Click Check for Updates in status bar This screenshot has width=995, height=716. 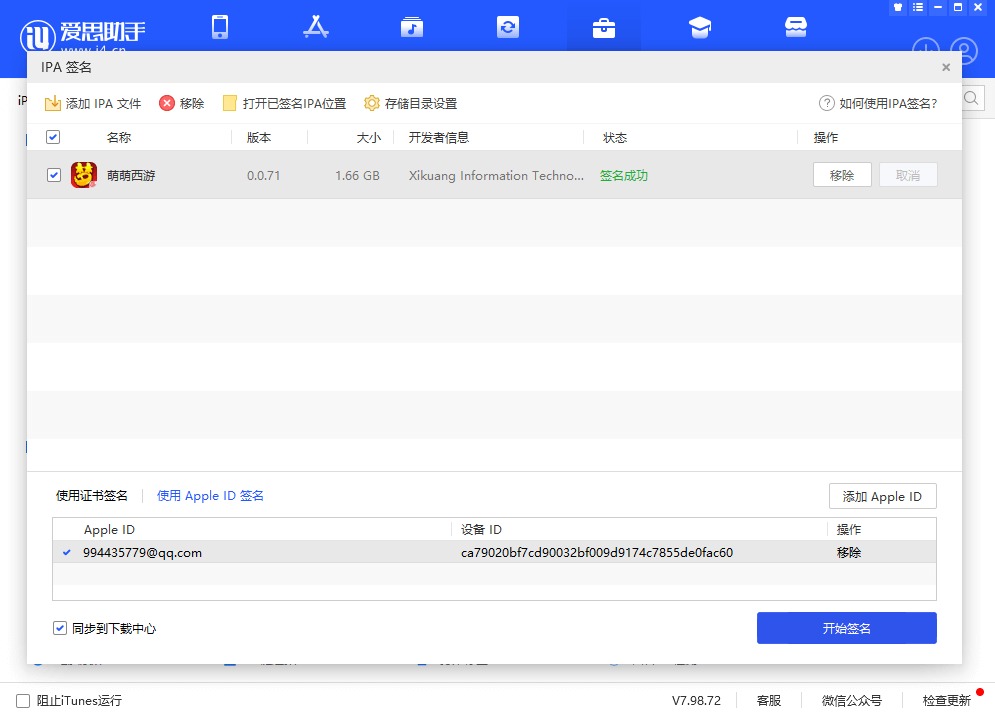click(947, 701)
